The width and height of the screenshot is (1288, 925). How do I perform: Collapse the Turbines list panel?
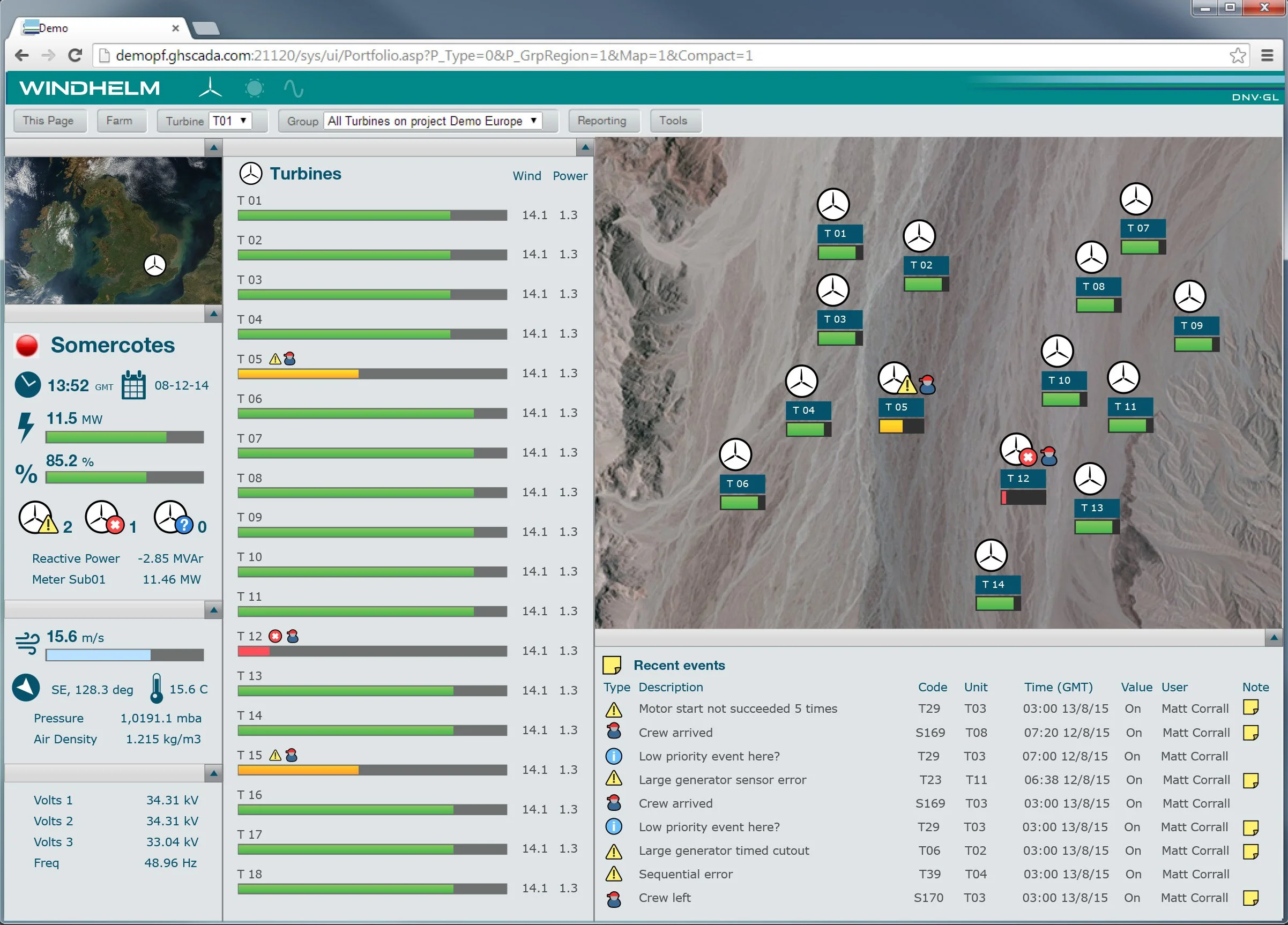tap(585, 147)
